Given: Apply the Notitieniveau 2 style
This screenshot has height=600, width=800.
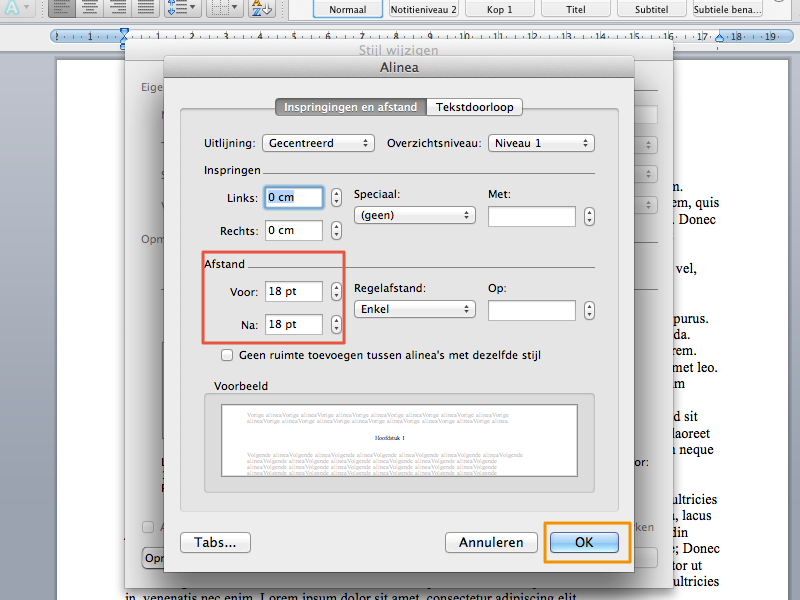Looking at the screenshot, I should coord(423,9).
